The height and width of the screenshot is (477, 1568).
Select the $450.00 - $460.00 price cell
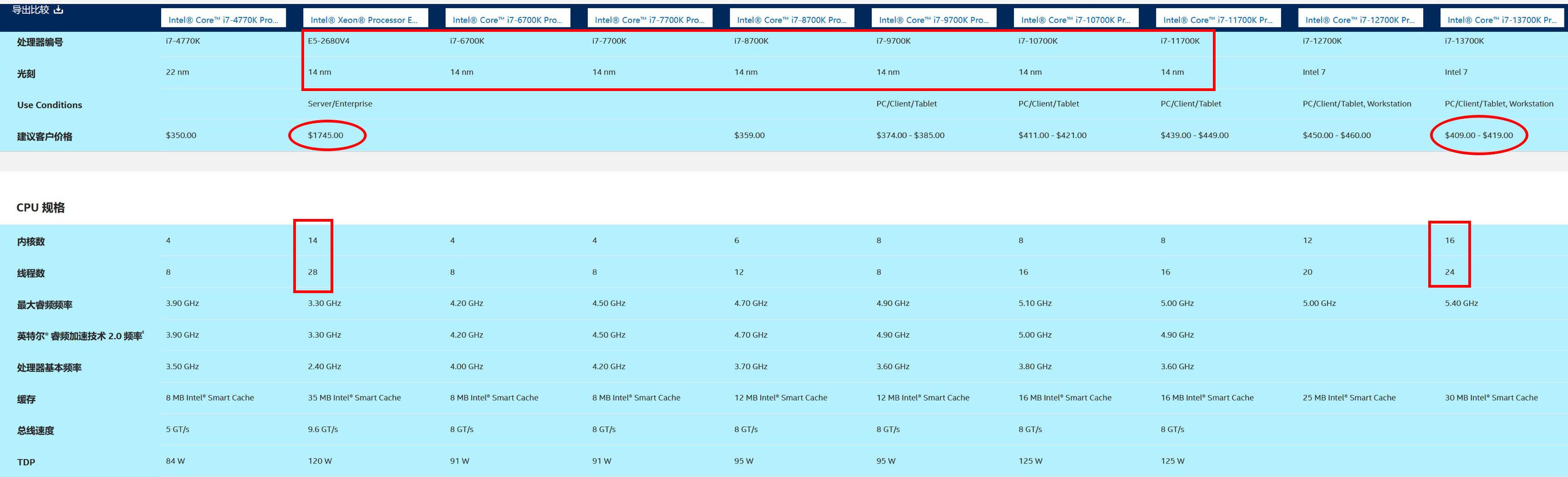1337,135
